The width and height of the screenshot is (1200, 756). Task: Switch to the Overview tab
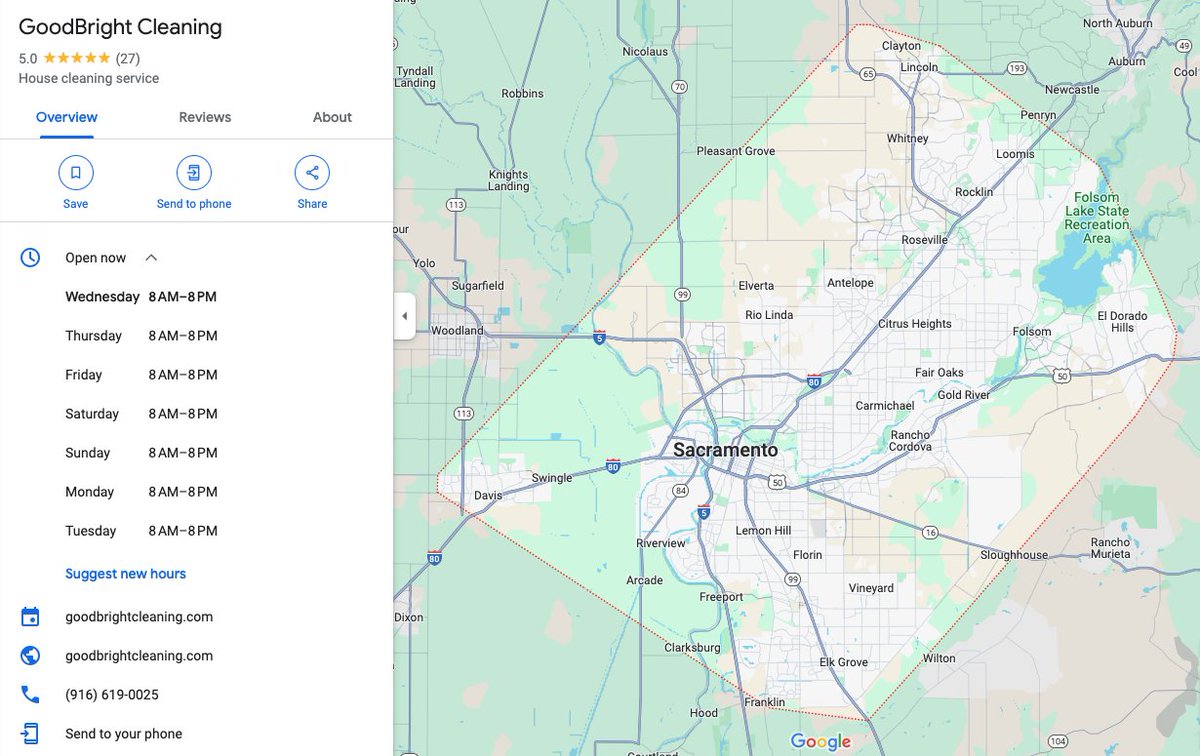67,117
